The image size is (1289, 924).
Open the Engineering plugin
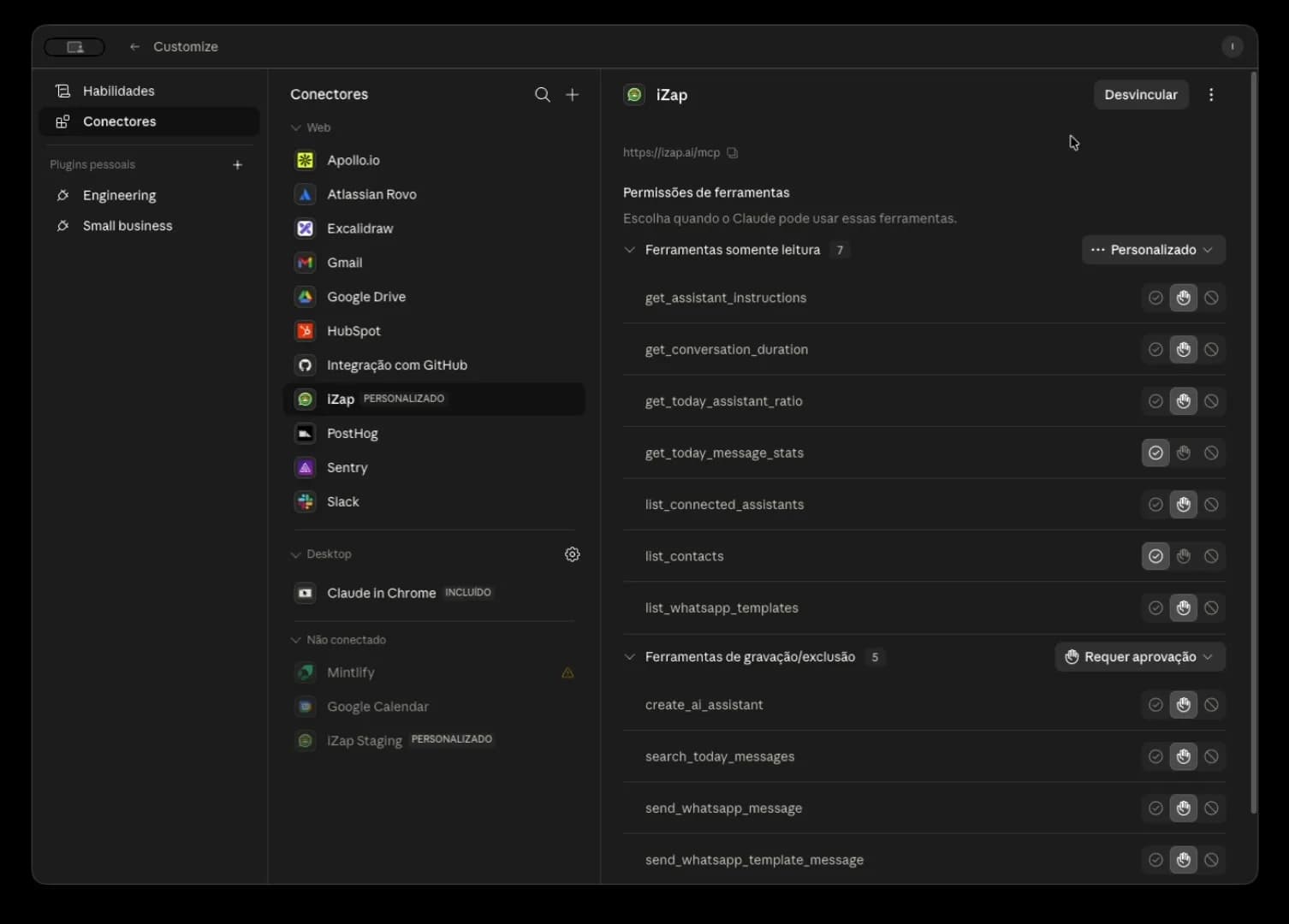(149, 195)
